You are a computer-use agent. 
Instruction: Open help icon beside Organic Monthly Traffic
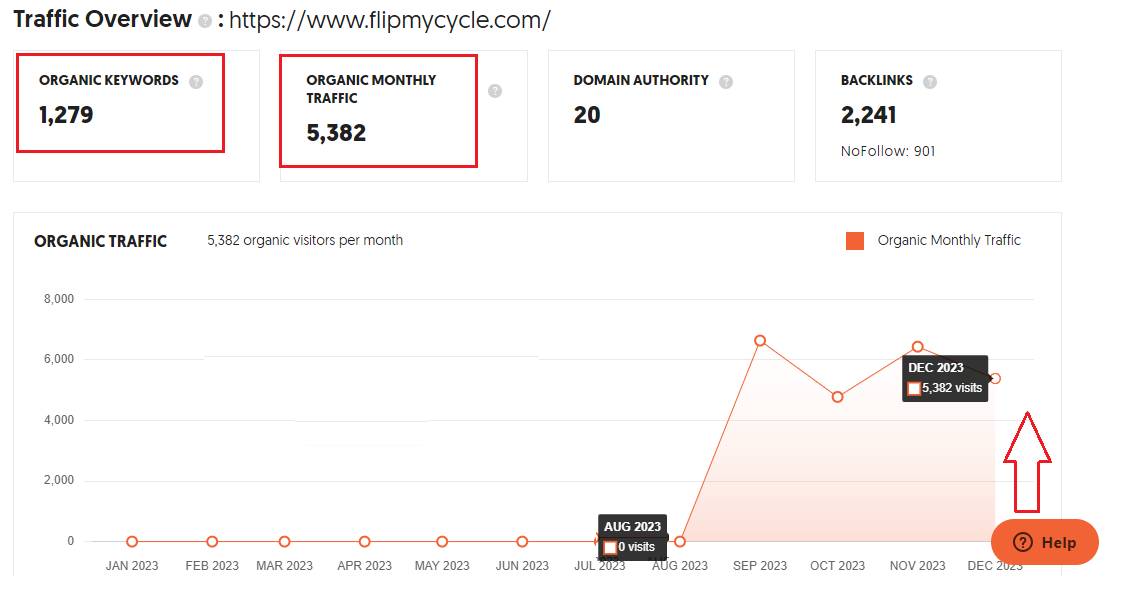coord(495,91)
